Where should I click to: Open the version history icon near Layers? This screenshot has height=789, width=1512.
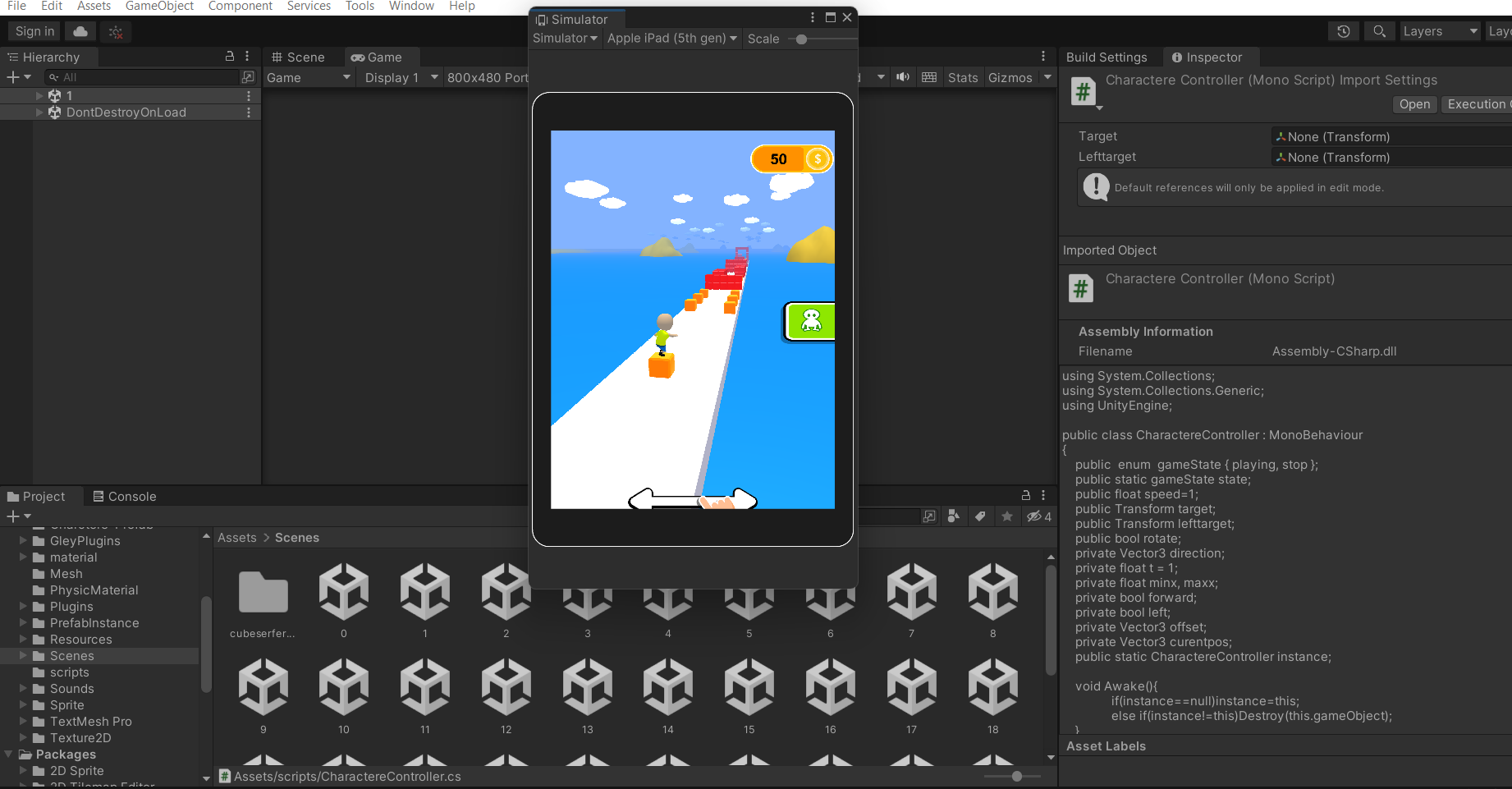point(1343,30)
